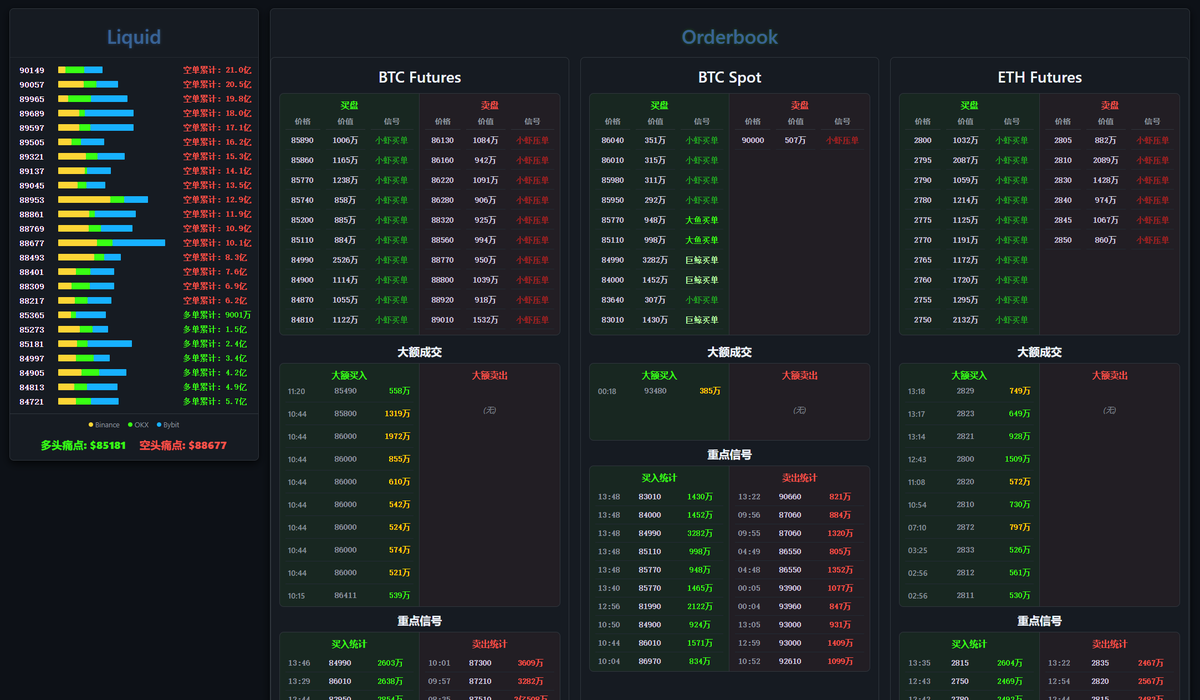Click the 2467万 sell statistic in ETH Futures
This screenshot has height=700, width=1200.
pos(1150,662)
